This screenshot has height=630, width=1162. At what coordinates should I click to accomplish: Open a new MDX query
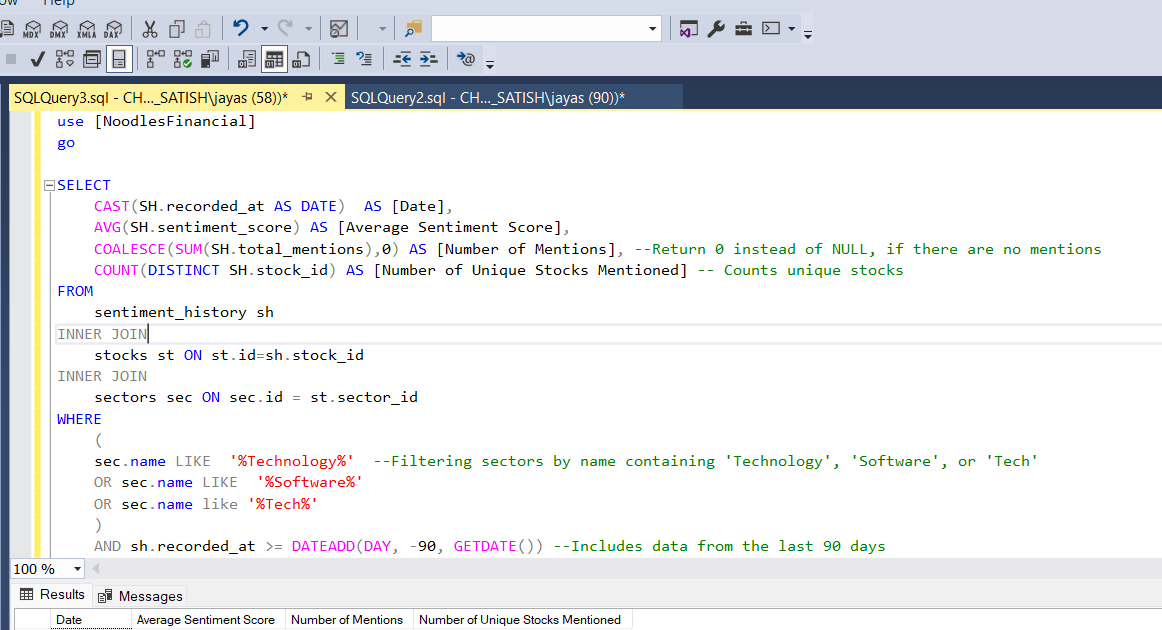(x=33, y=29)
